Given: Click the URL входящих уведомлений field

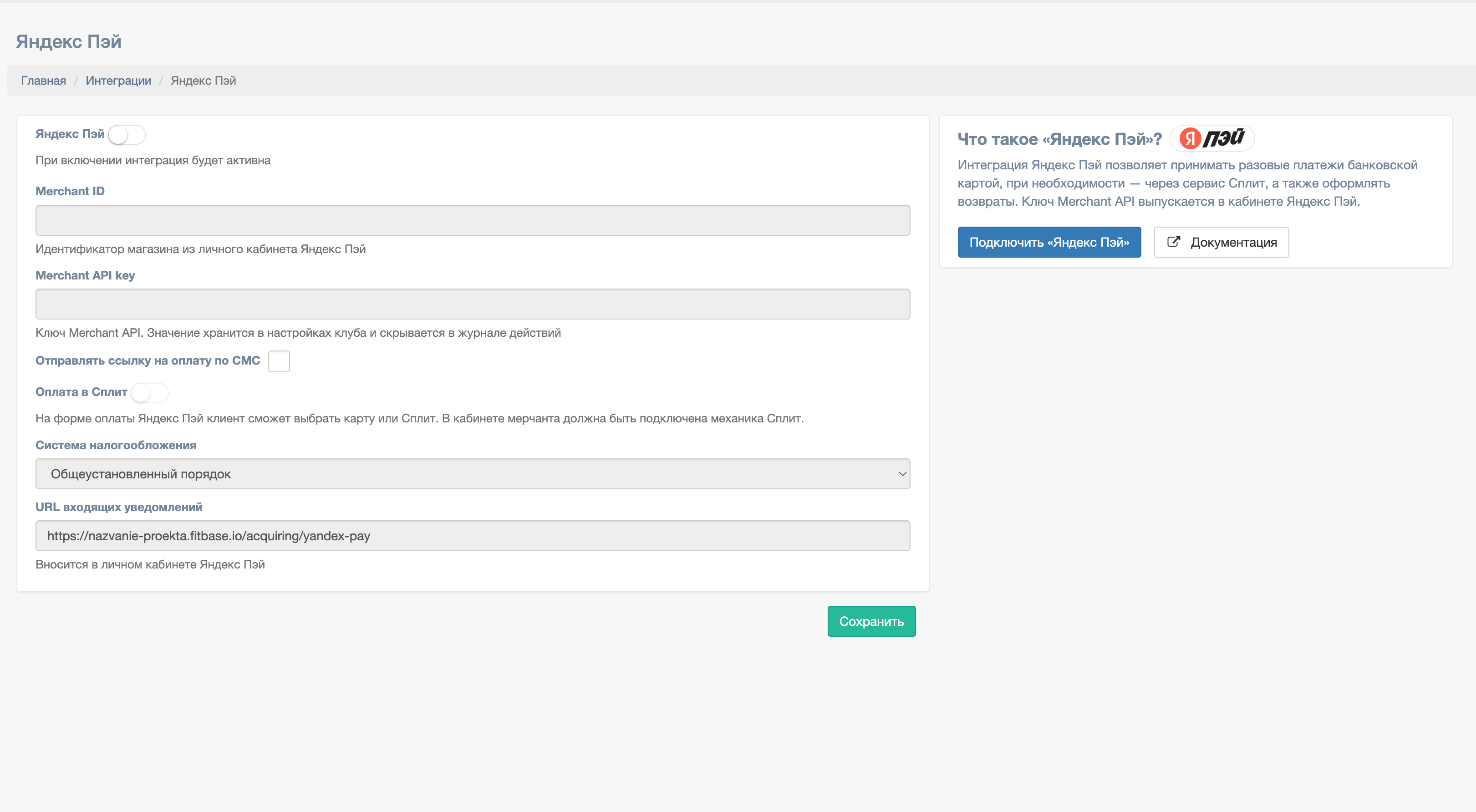Looking at the screenshot, I should pyautogui.click(x=473, y=536).
